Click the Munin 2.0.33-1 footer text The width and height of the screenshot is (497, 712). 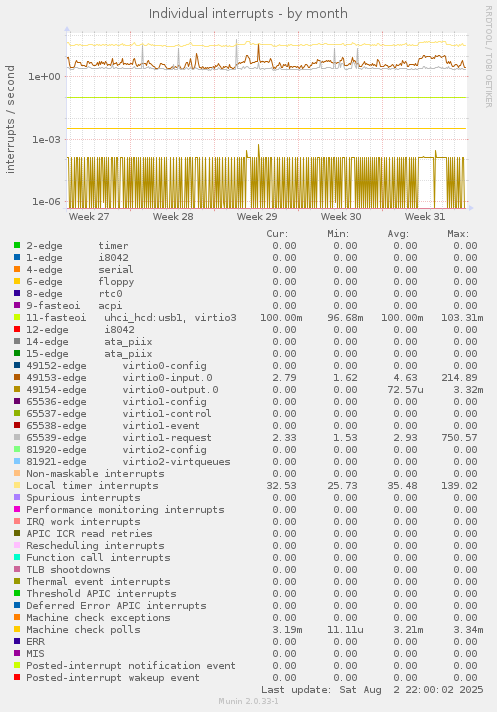[248, 701]
